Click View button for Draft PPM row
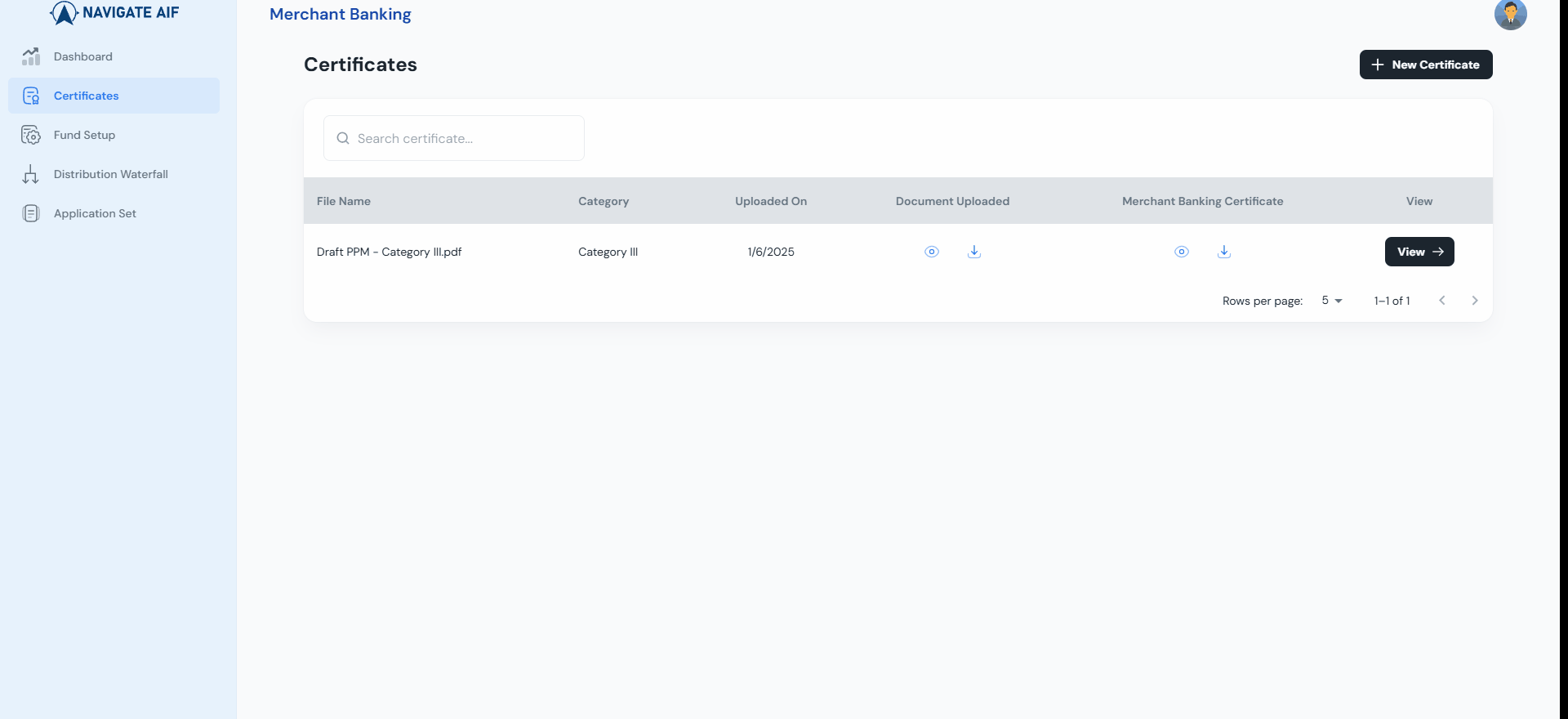This screenshot has height=719, width=1568. pyautogui.click(x=1419, y=252)
